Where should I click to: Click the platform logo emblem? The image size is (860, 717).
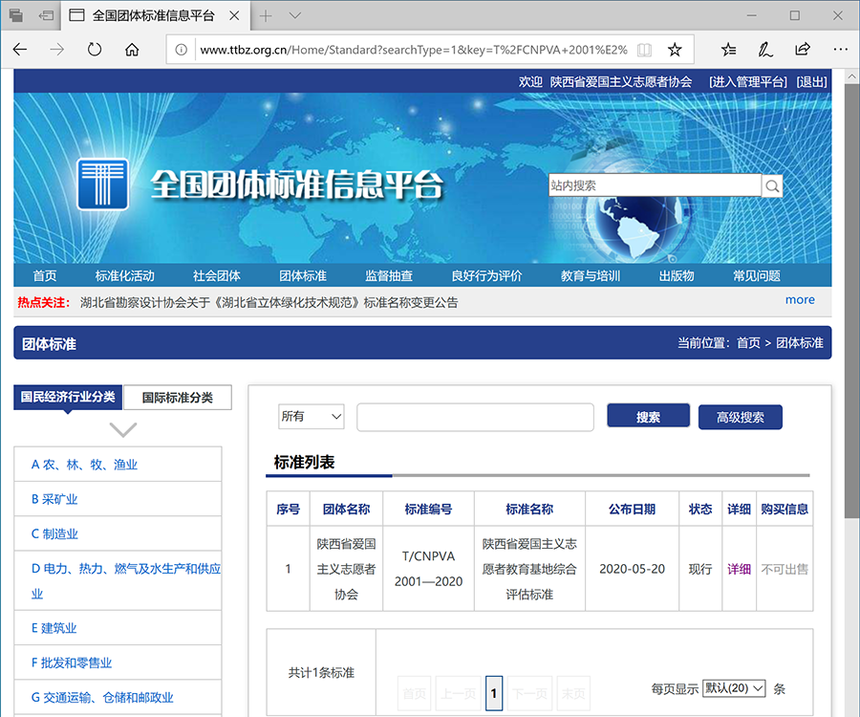103,184
